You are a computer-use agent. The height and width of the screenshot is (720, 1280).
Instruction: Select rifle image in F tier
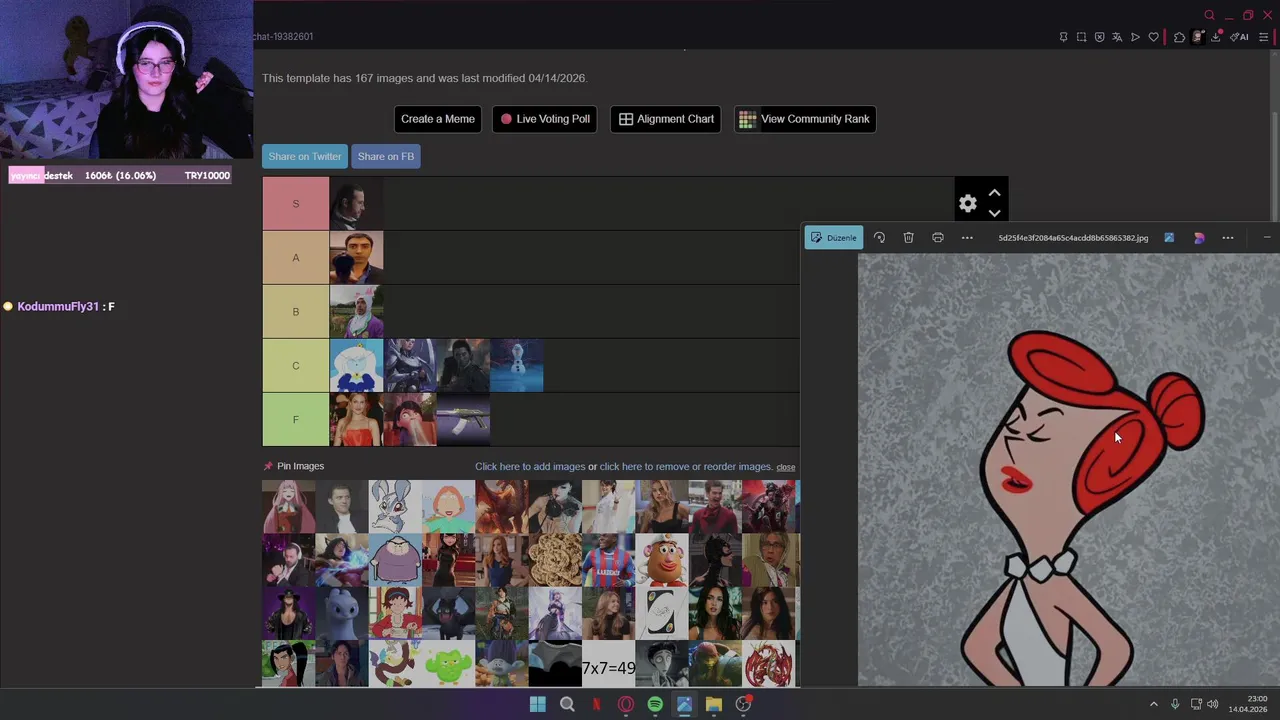(463, 420)
